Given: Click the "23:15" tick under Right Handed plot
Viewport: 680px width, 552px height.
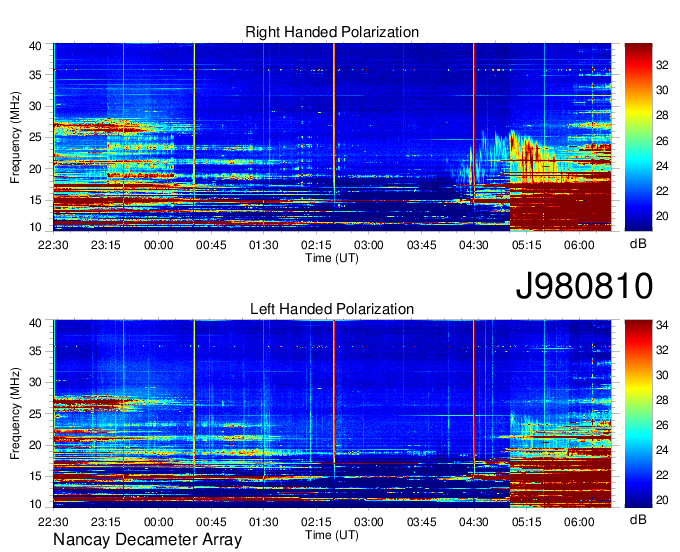Looking at the screenshot, I should coord(105,245).
